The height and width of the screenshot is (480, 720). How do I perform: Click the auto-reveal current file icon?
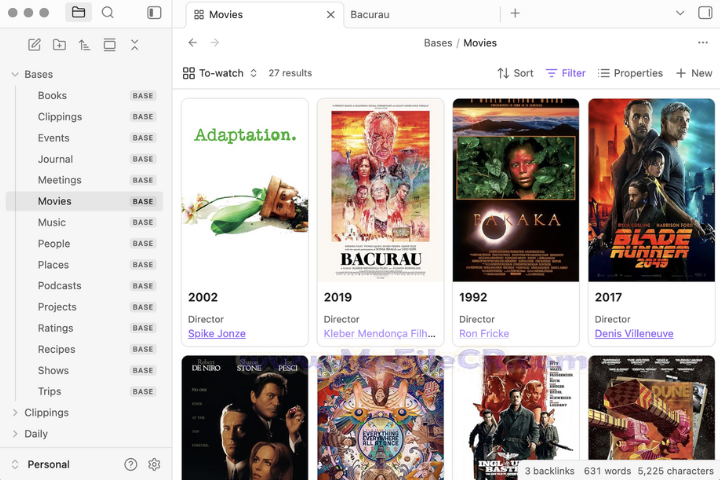109,45
